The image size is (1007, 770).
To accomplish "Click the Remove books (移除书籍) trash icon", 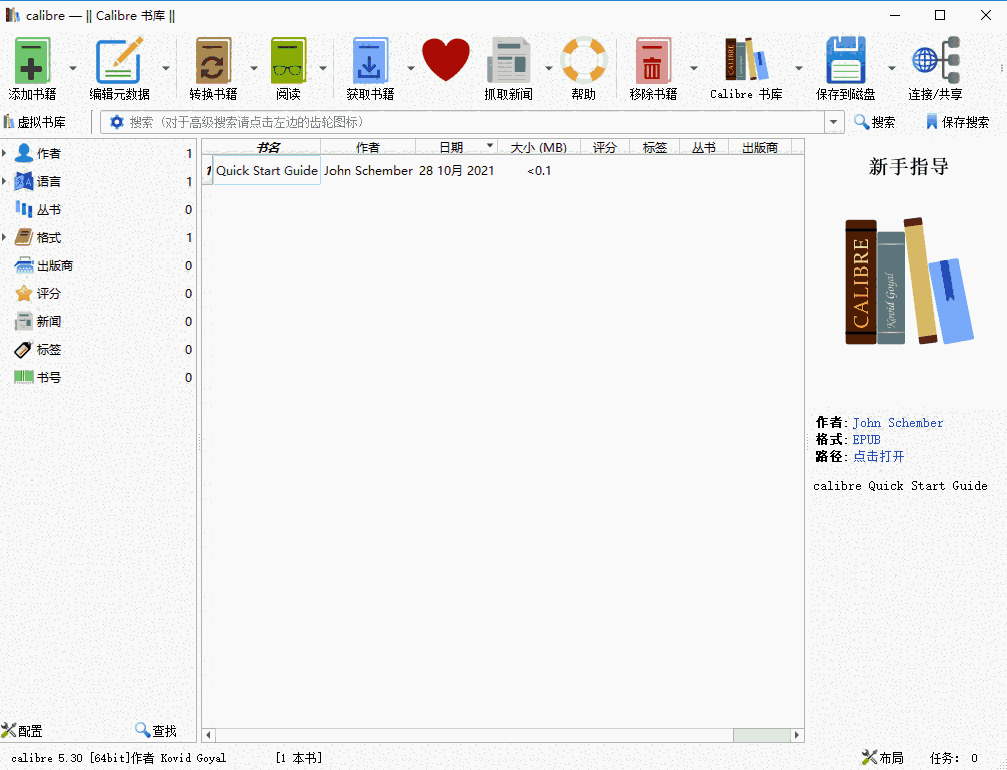I will pyautogui.click(x=653, y=62).
